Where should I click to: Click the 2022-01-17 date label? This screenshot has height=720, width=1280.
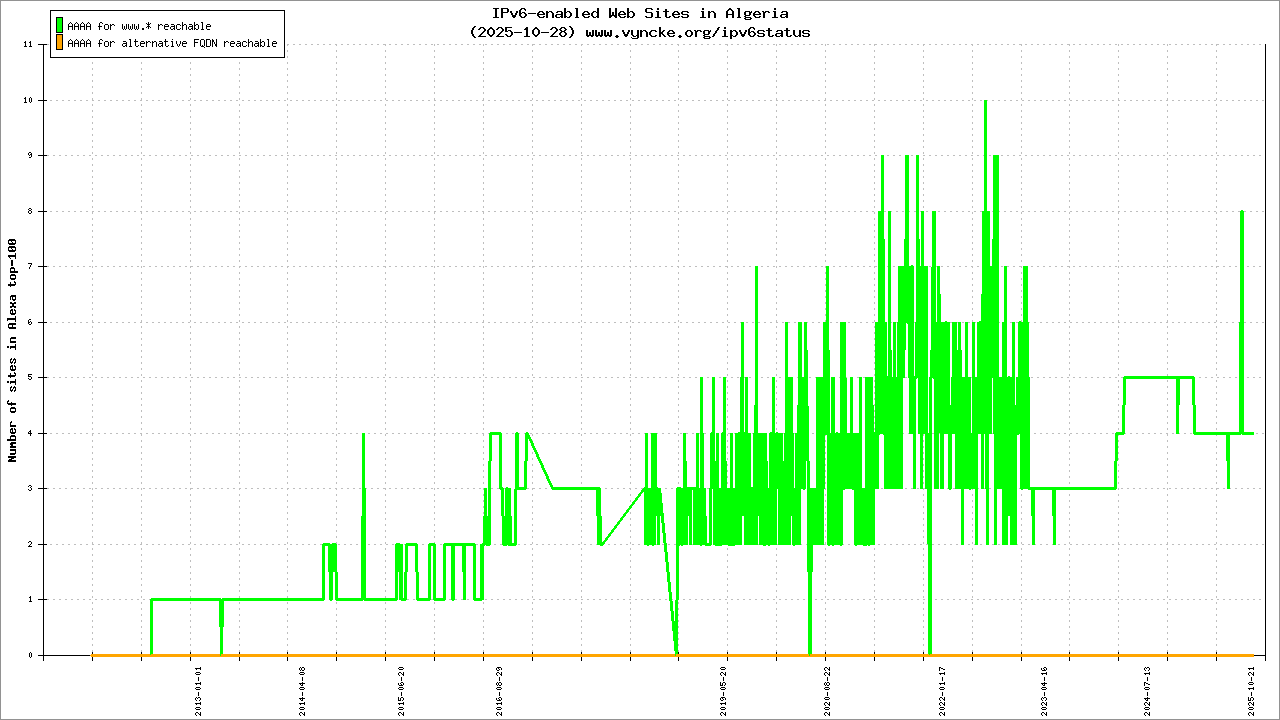coord(939,687)
